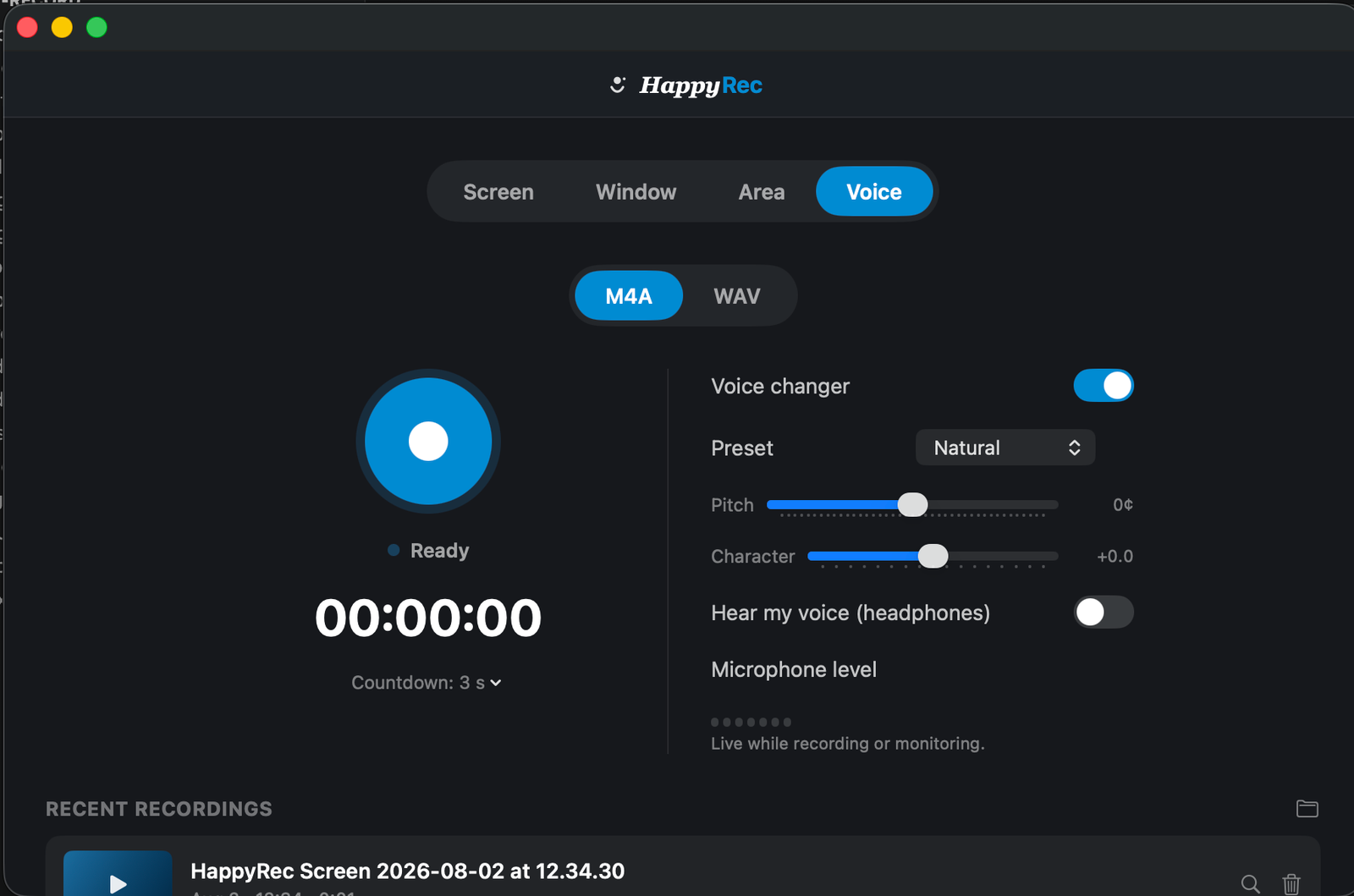Close the HappyRec window
This screenshot has height=896, width=1354.
[x=27, y=28]
